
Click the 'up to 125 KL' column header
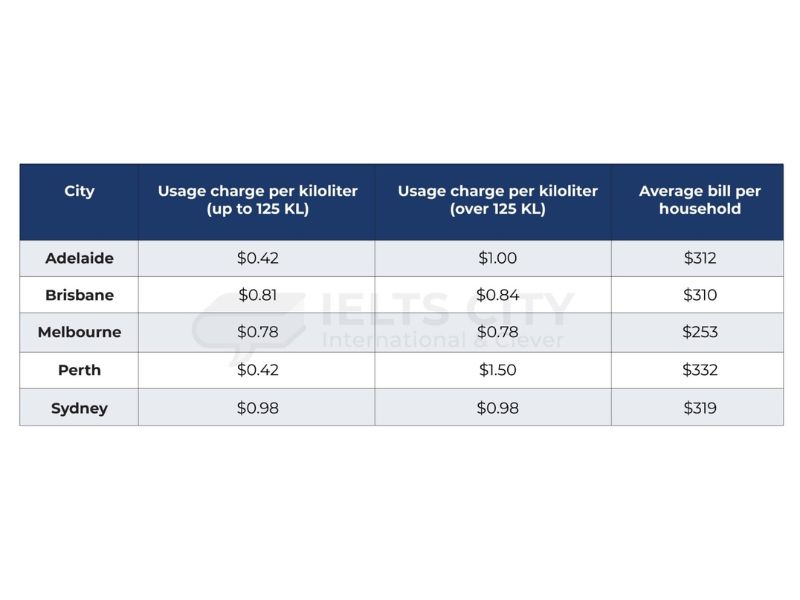tap(257, 202)
